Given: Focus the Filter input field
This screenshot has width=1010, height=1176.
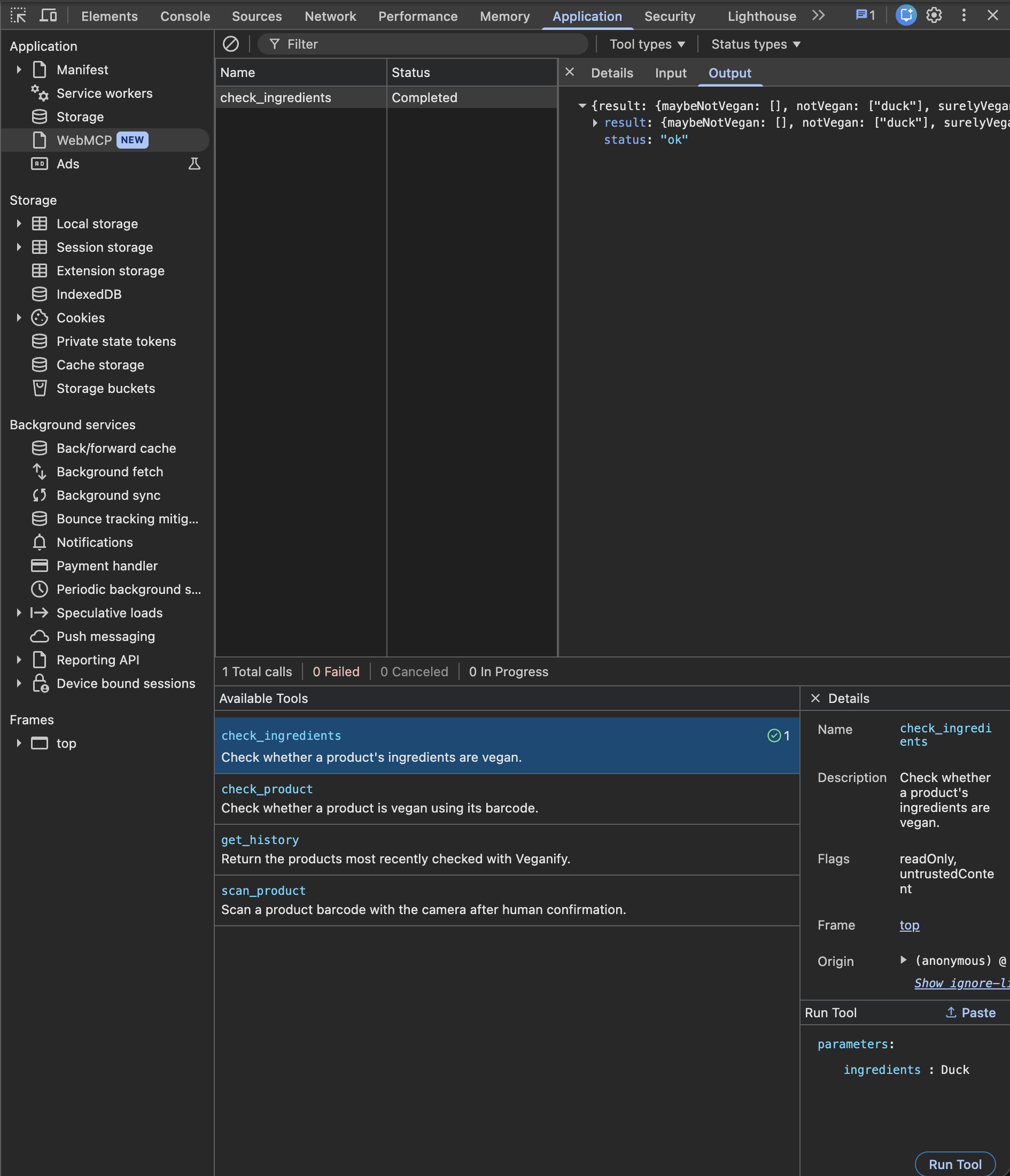Looking at the screenshot, I should [423, 44].
